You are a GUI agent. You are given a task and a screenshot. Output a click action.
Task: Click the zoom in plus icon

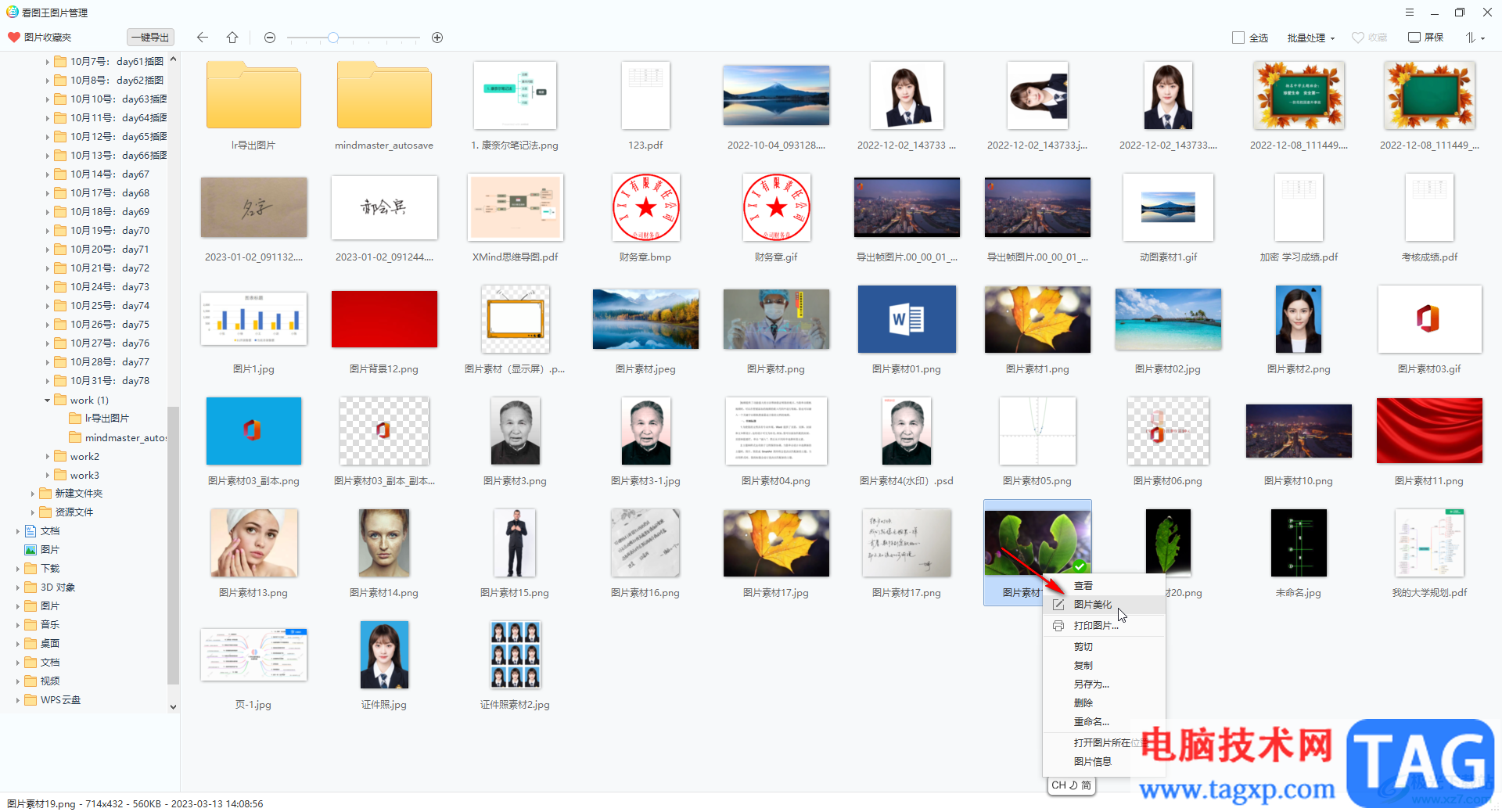pyautogui.click(x=437, y=38)
